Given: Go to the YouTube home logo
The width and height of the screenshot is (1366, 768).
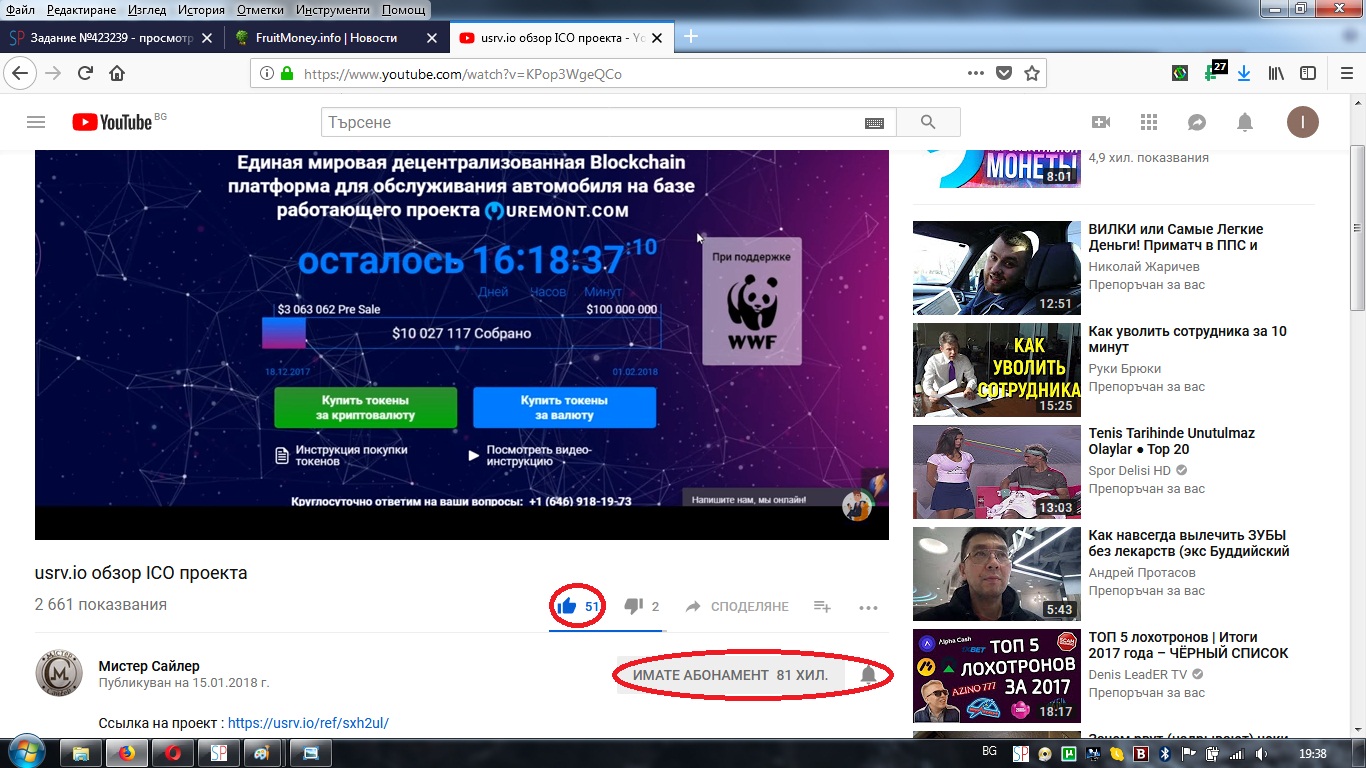Looking at the screenshot, I should [x=112, y=122].
